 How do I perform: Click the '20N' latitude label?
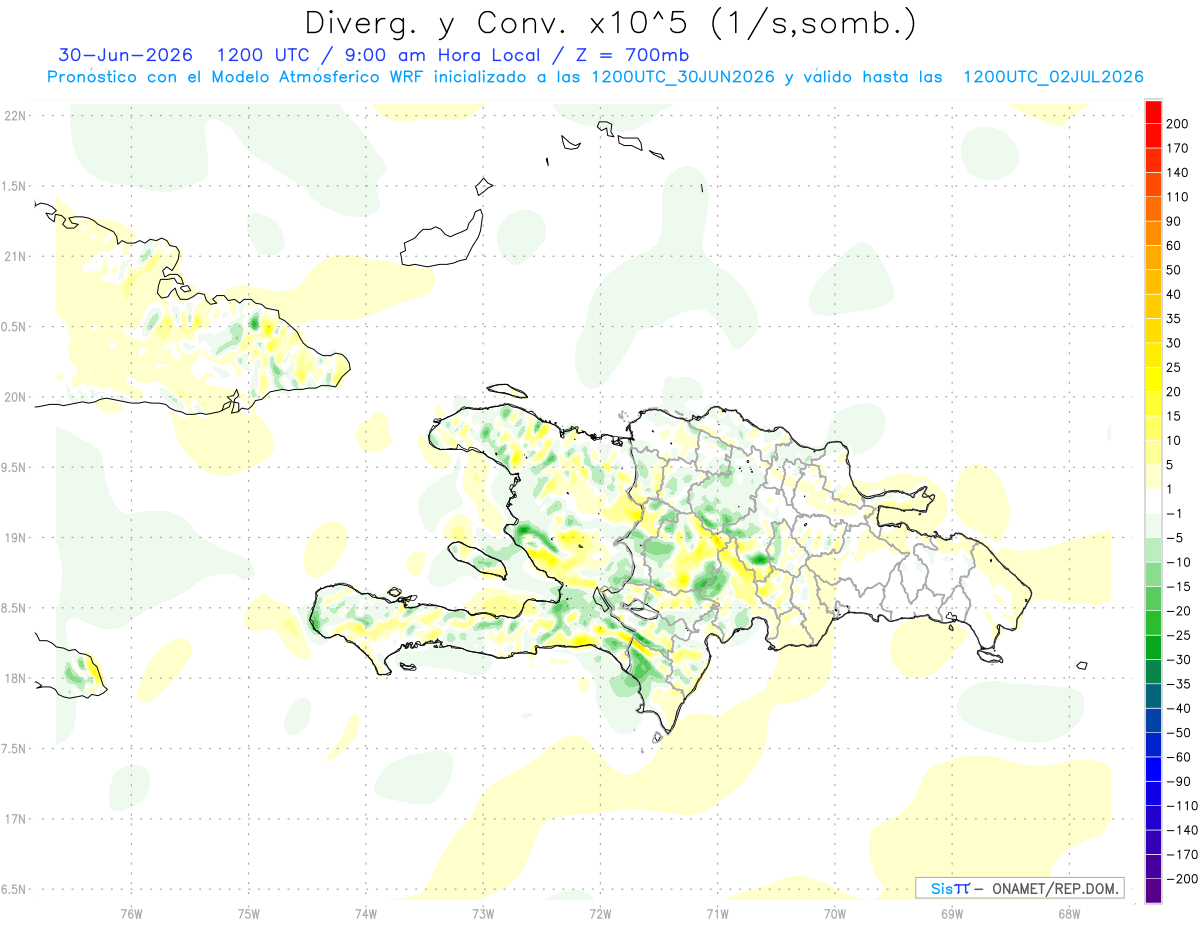(14, 397)
